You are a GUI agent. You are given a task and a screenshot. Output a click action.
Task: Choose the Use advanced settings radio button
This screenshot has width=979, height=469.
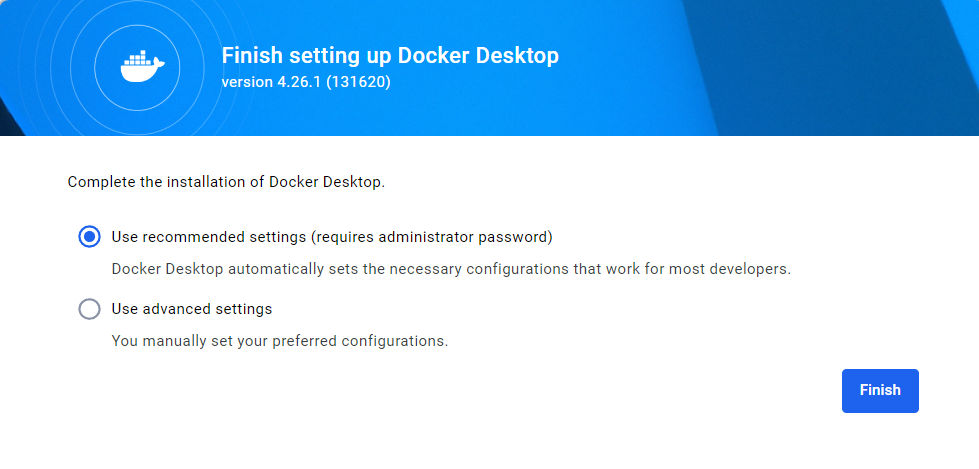89,309
